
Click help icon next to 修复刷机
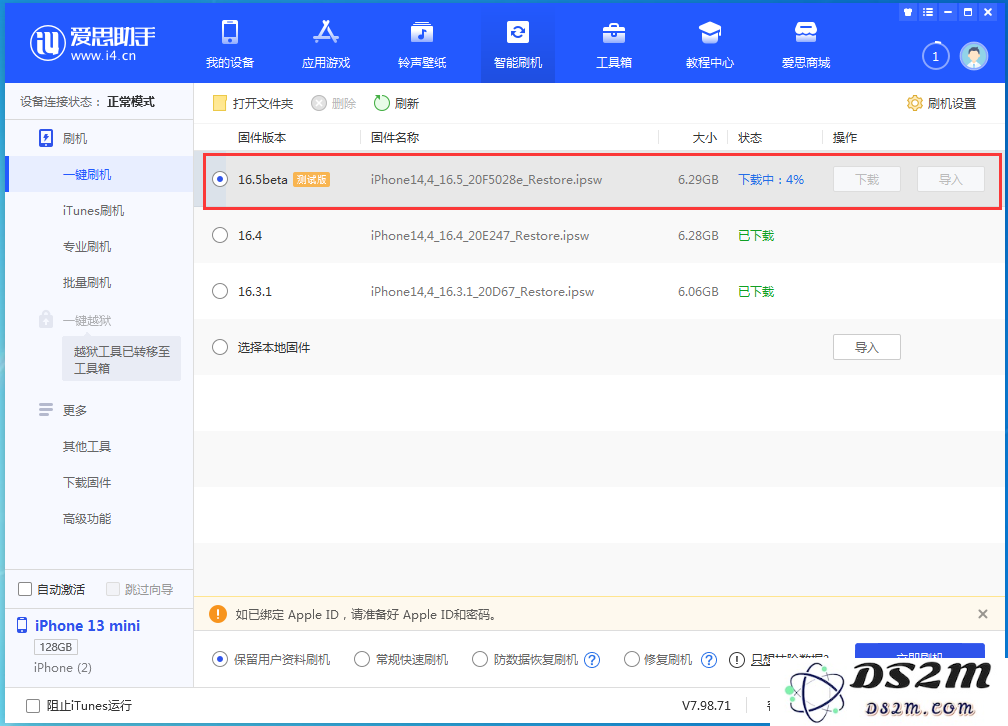click(708, 660)
